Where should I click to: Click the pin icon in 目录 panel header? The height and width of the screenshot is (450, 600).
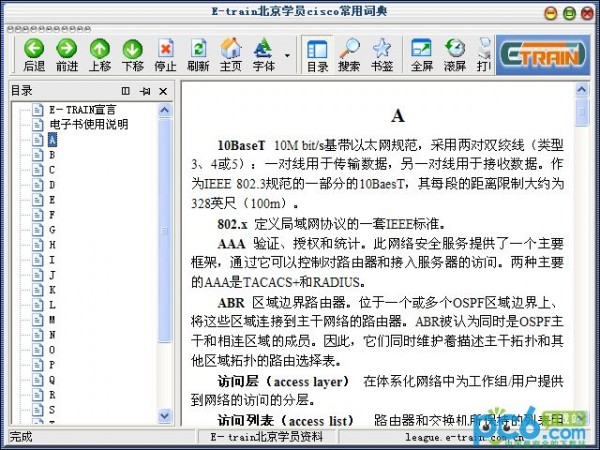pyautogui.click(x=145, y=91)
